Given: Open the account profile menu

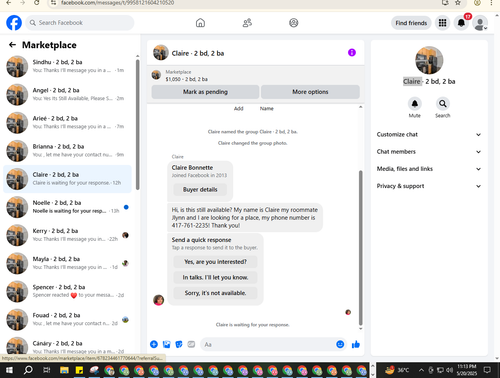Looking at the screenshot, I should tap(480, 23).
